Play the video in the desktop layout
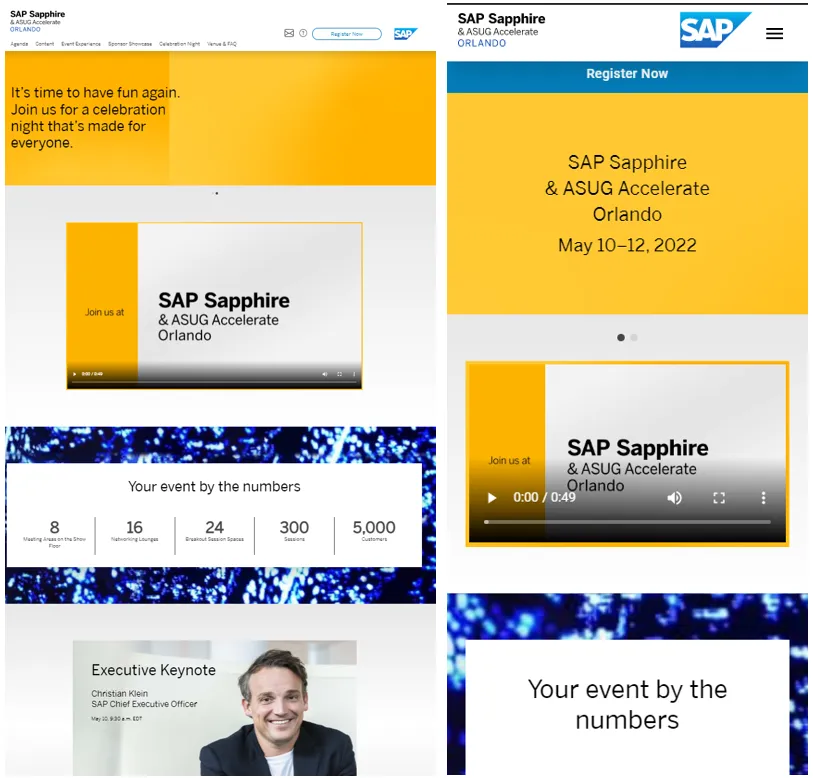 74,374
